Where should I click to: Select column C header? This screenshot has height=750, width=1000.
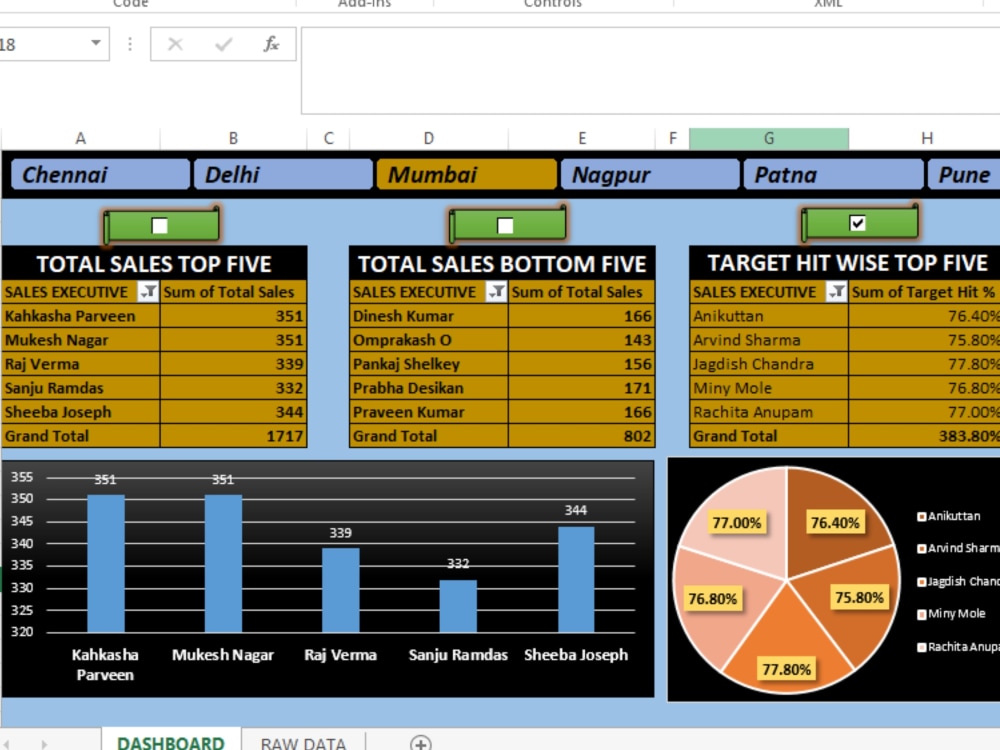click(x=328, y=138)
